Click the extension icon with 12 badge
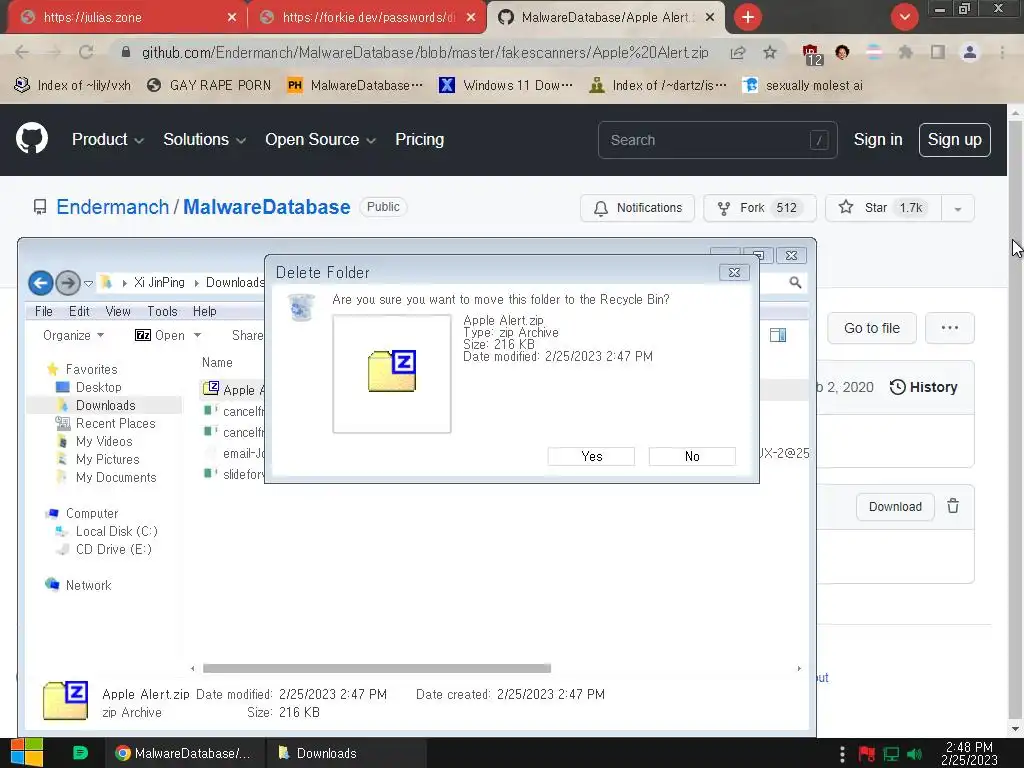This screenshot has width=1024, height=768. tap(811, 54)
